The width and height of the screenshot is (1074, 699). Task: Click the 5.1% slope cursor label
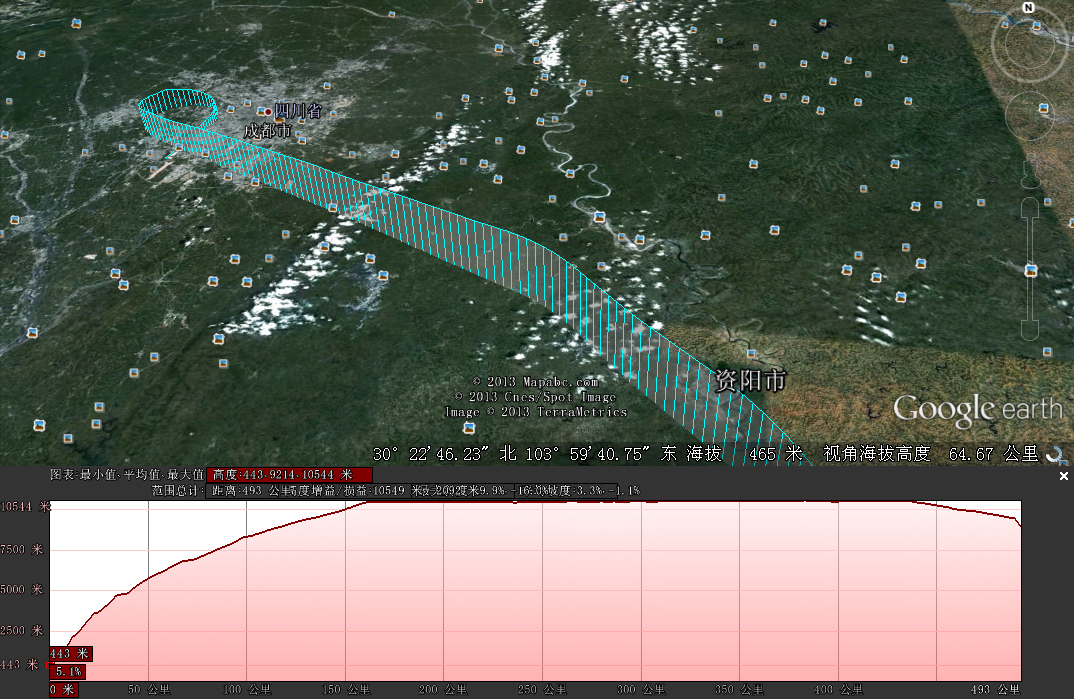(68, 672)
